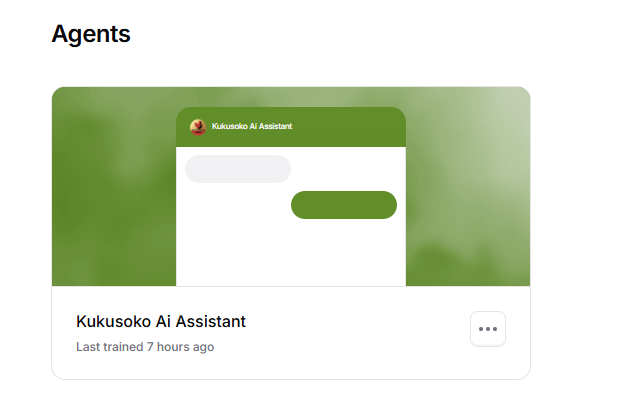
Task: Click the right dot of the ellipsis button
Action: [x=495, y=329]
